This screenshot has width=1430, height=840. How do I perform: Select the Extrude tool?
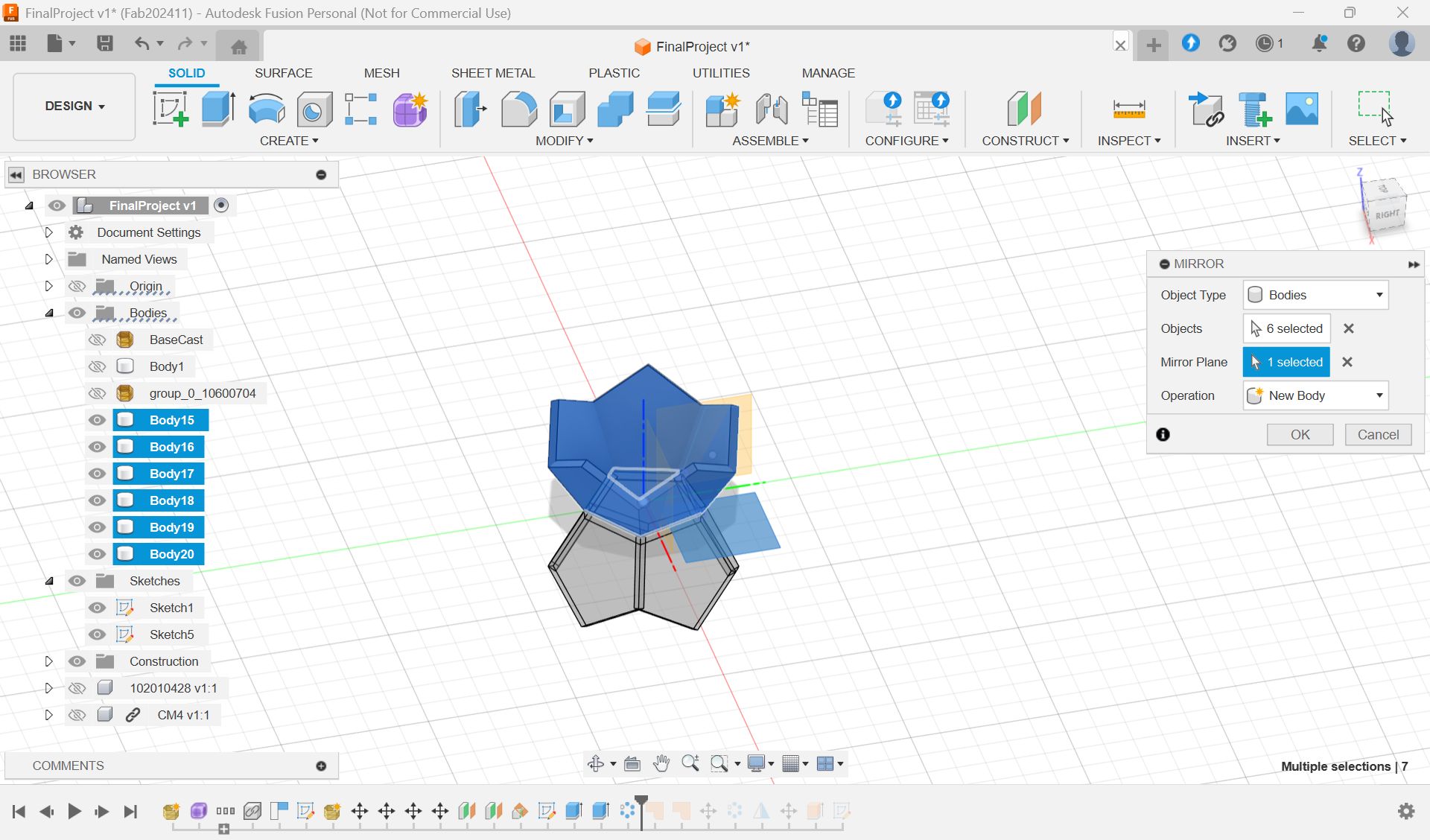pos(218,109)
